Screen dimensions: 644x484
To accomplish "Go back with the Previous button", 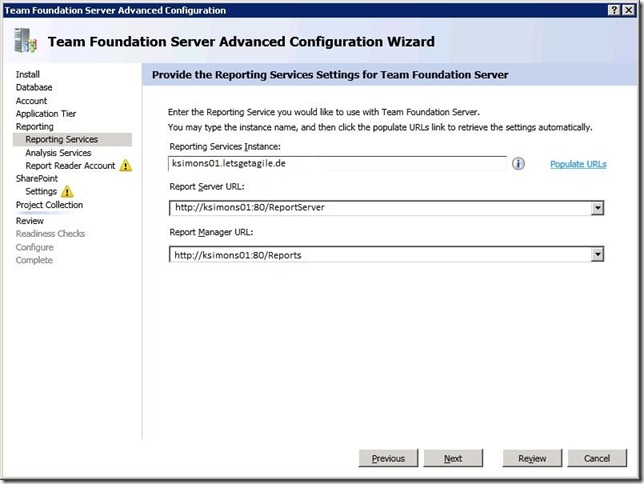I will [388, 458].
